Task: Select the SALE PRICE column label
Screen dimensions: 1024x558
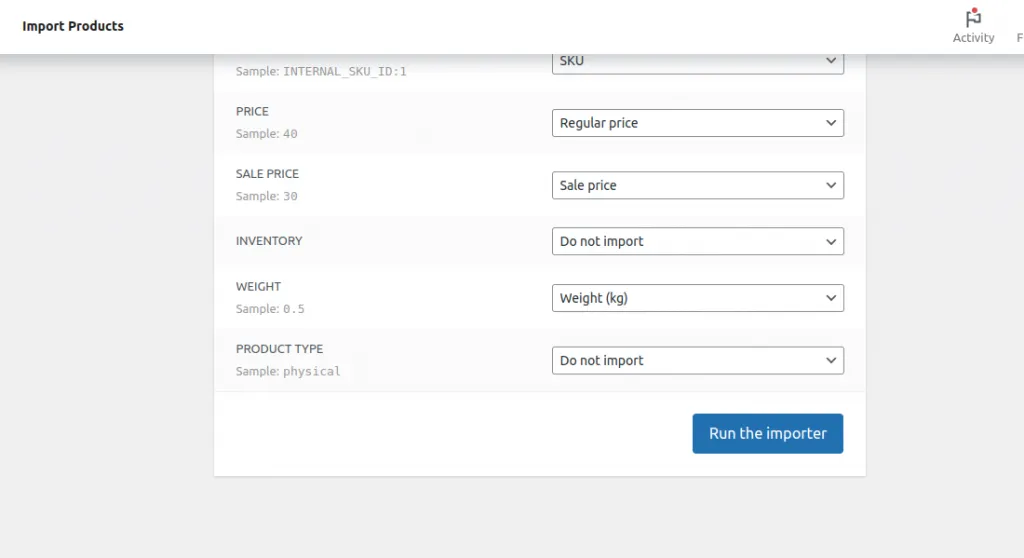Action: (267, 174)
